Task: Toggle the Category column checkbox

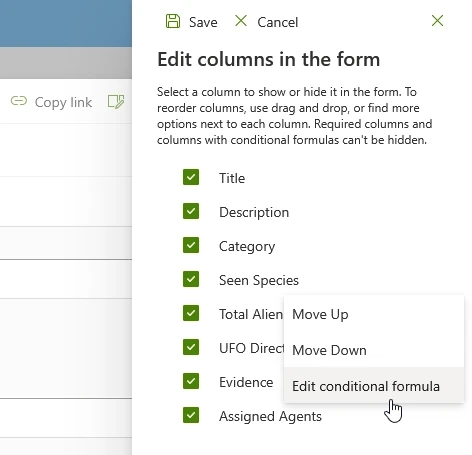Action: pyautogui.click(x=191, y=245)
